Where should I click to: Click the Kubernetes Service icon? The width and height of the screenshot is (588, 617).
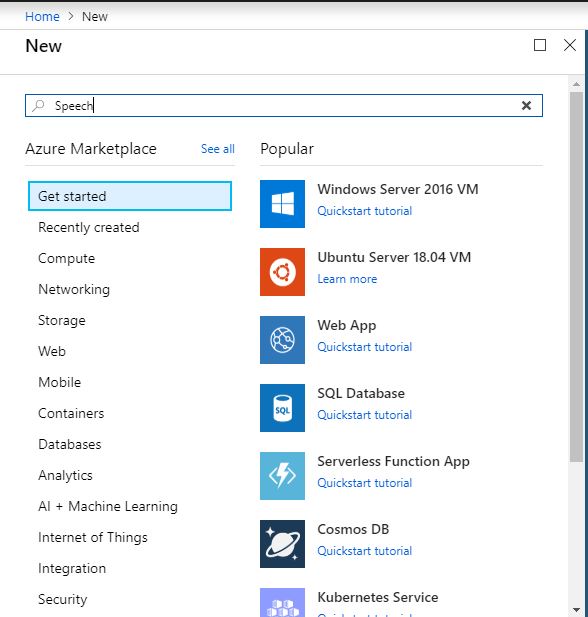(x=282, y=603)
